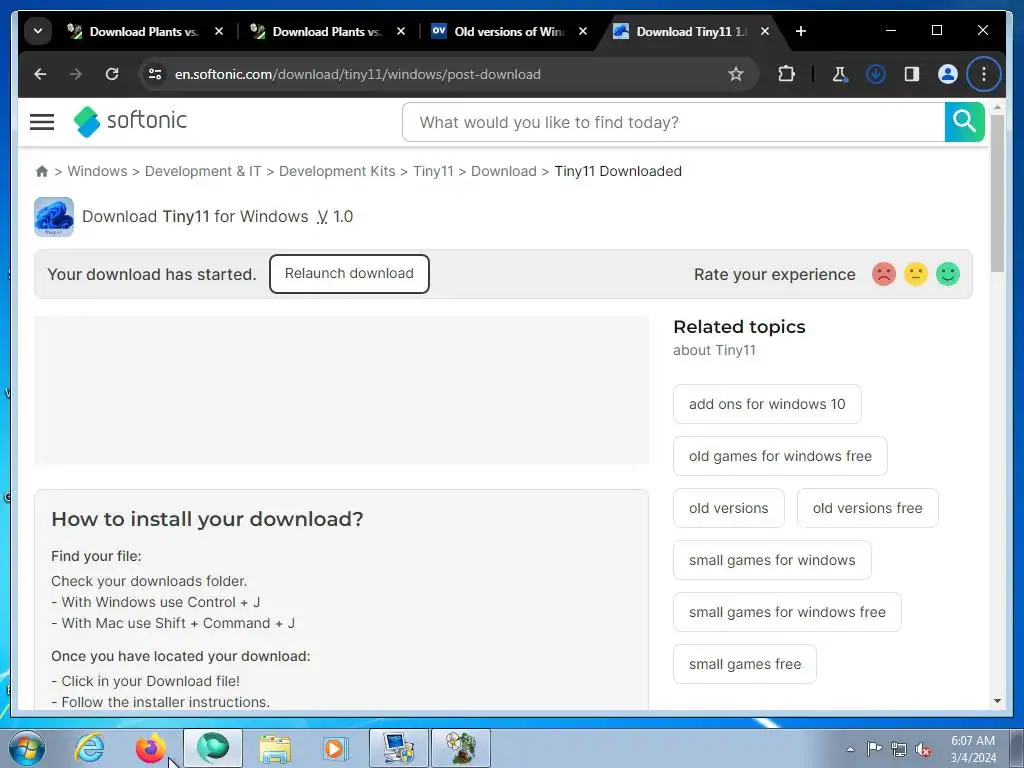Open the tab search dropdown arrow
Screen dimensions: 1024x768
click(x=38, y=31)
